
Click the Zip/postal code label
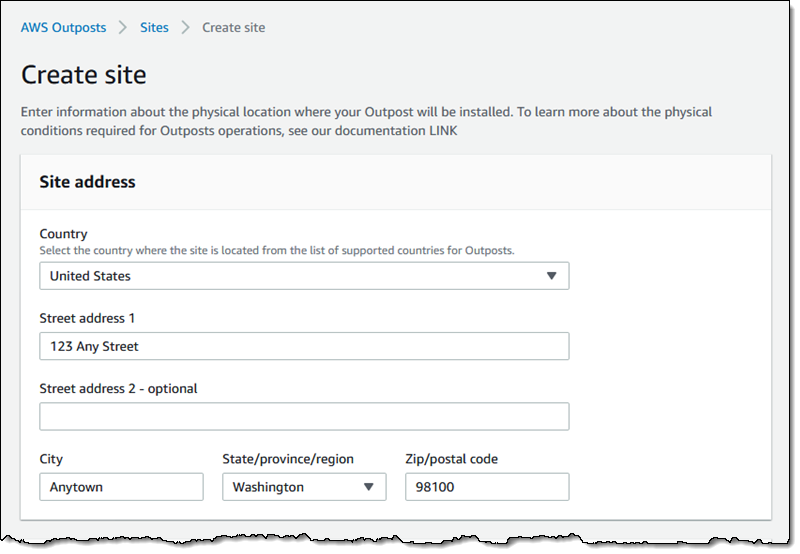[451, 459]
